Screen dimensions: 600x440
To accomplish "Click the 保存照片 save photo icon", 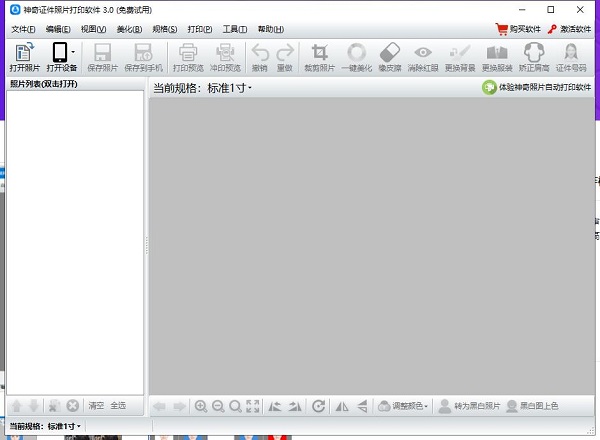I will click(x=102, y=52).
